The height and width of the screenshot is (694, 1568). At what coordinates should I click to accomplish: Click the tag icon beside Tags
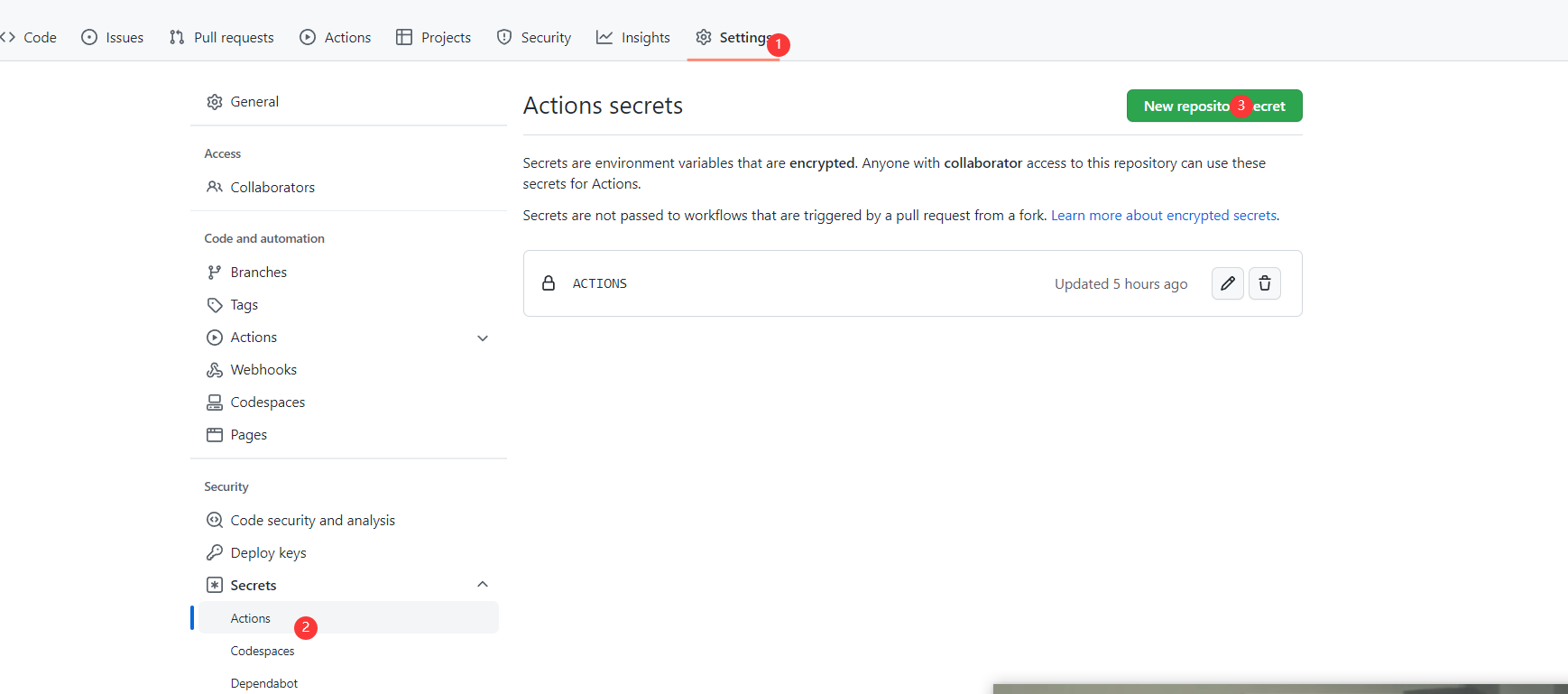(x=215, y=305)
